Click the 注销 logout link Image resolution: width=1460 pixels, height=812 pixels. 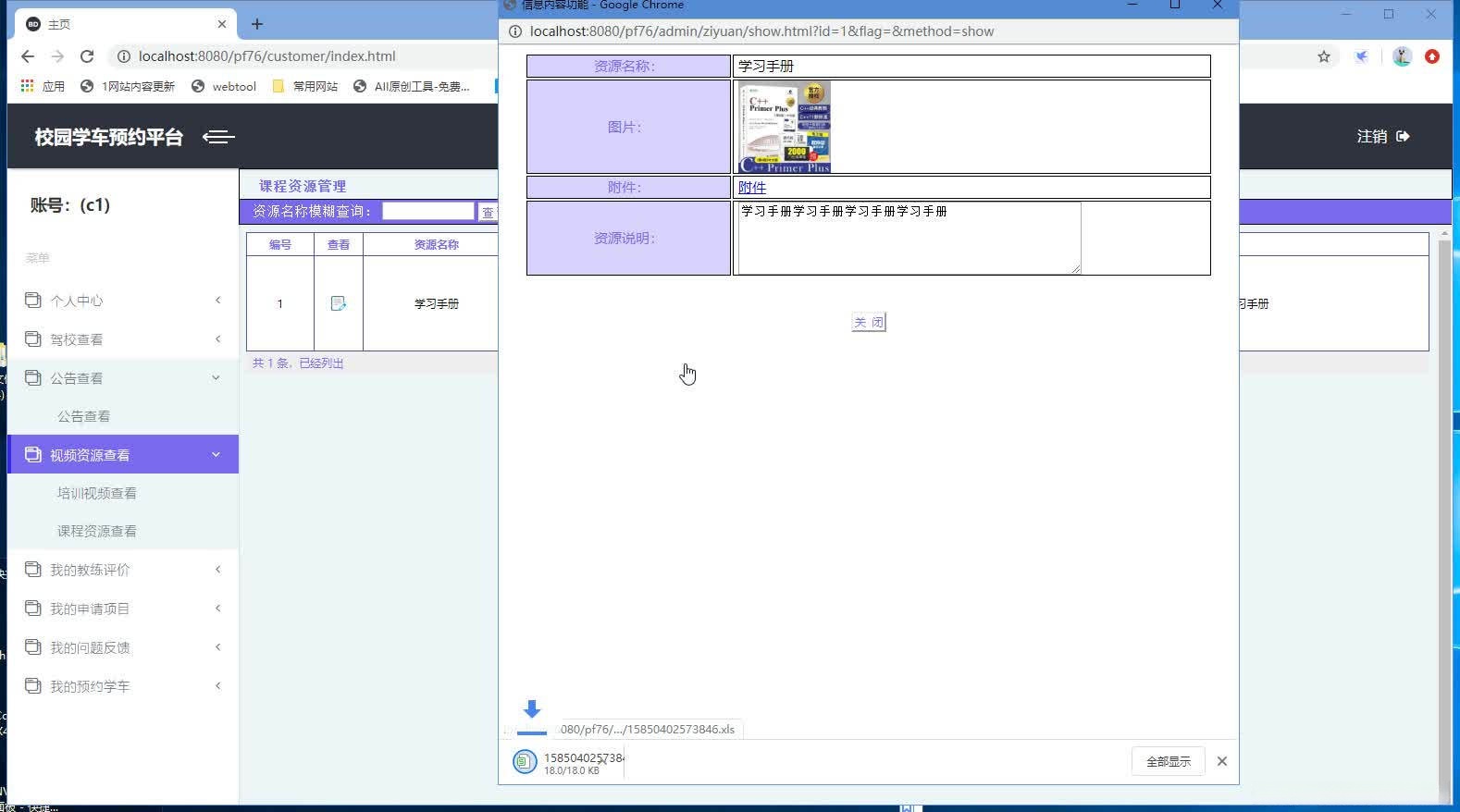(x=1372, y=136)
